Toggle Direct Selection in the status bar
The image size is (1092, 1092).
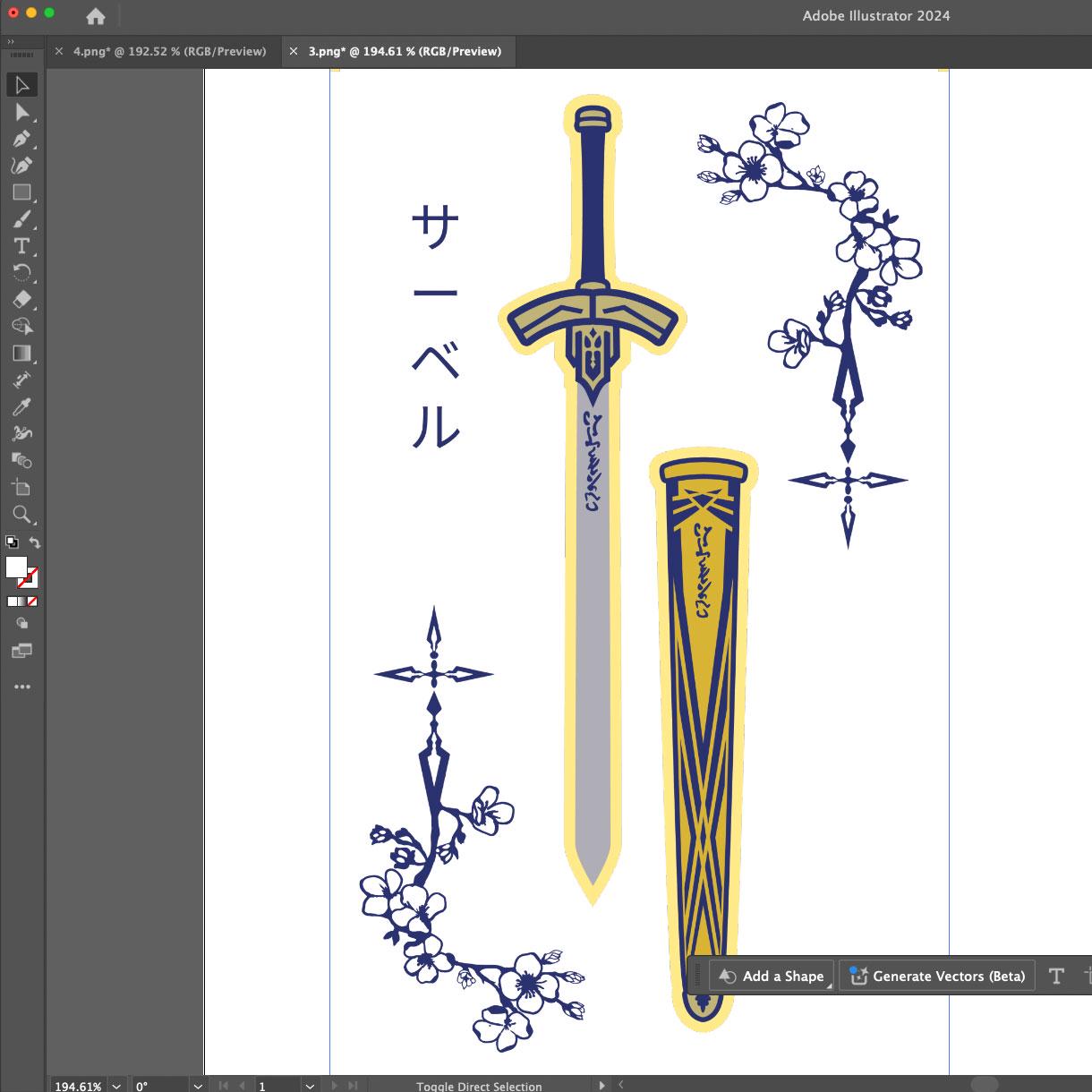click(x=479, y=1086)
